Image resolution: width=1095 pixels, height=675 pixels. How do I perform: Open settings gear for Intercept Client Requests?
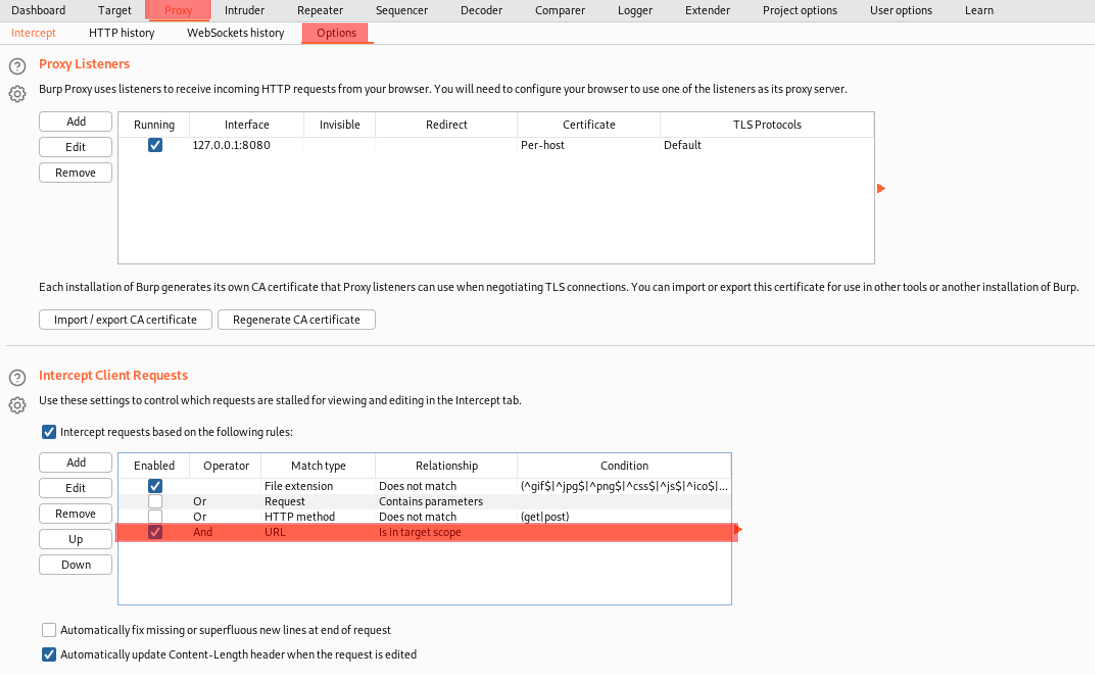pyautogui.click(x=17, y=405)
